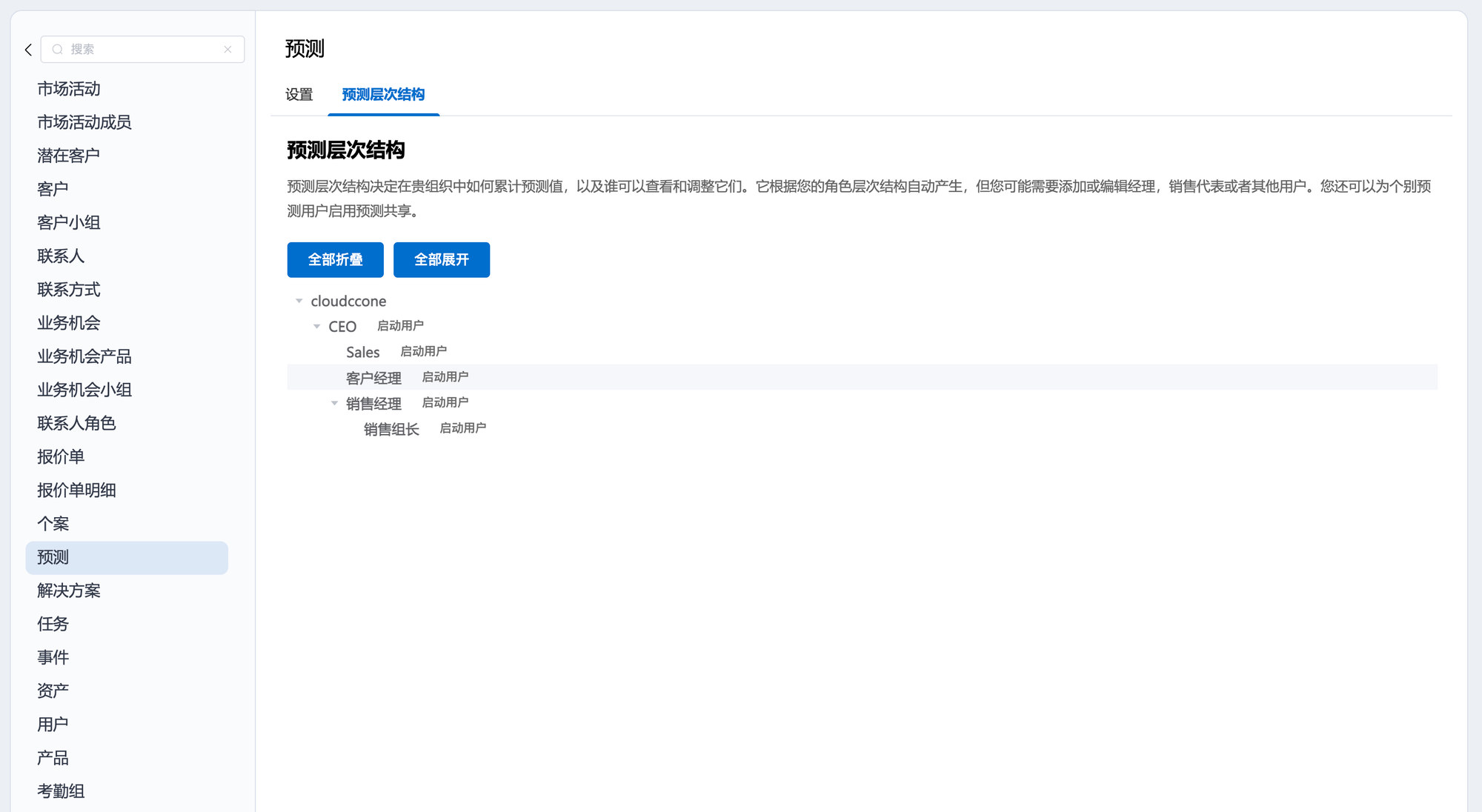Viewport: 1482px width, 812px height.
Task: Select the 销售组长 tree item
Action: point(391,429)
